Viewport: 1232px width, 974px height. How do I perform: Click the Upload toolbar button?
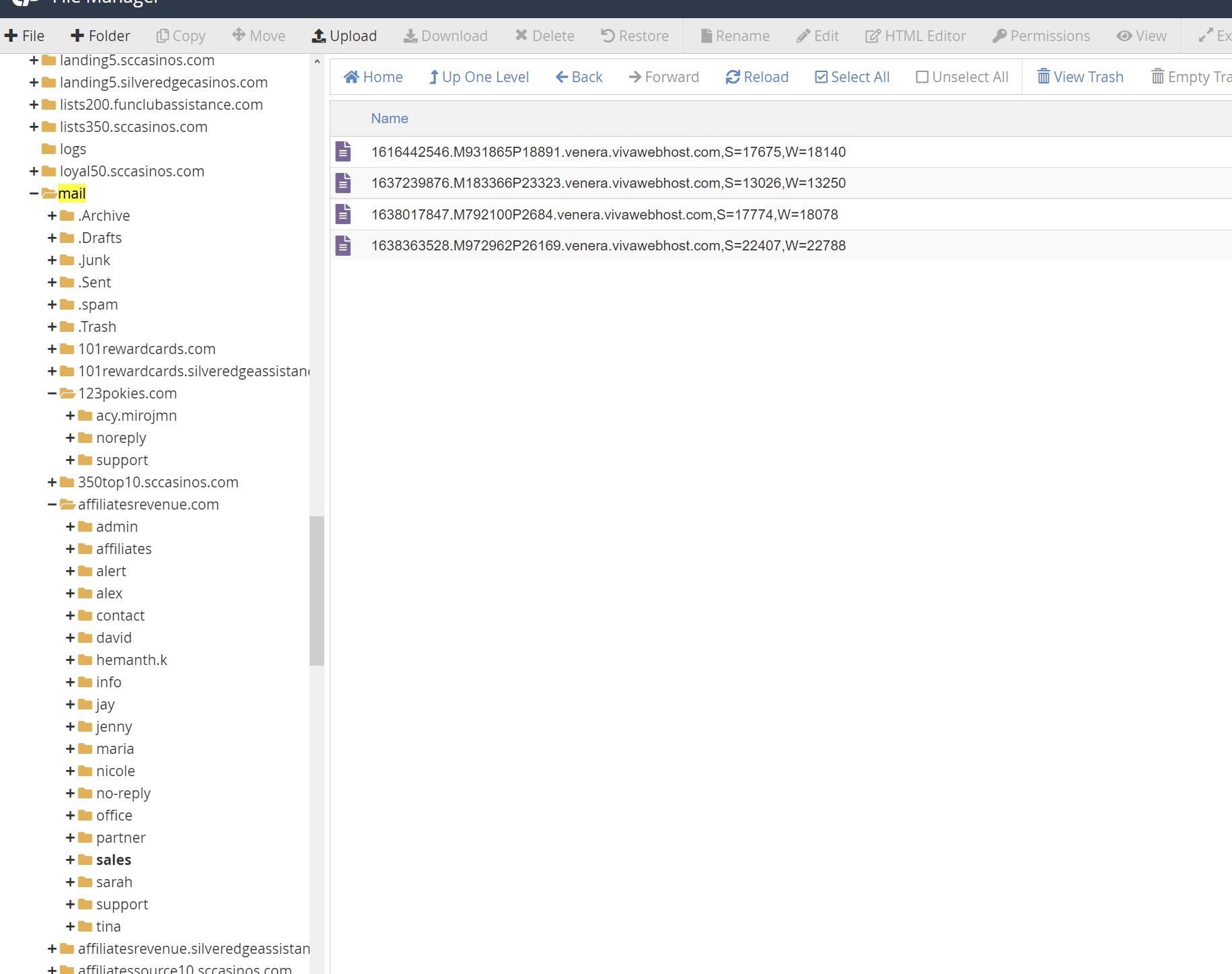pyautogui.click(x=345, y=36)
